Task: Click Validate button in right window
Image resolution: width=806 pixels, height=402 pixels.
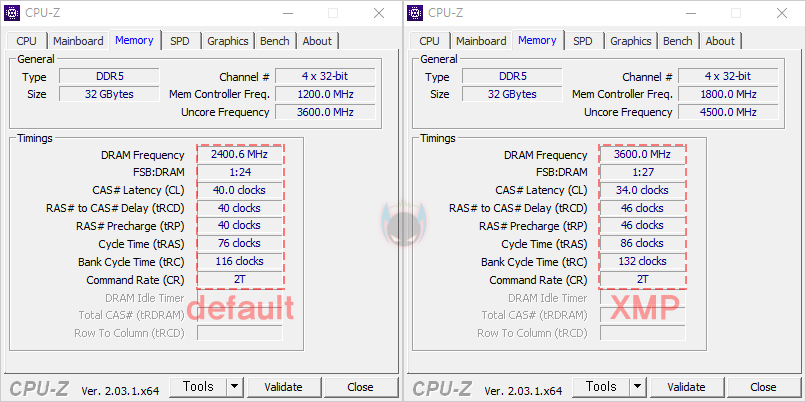Action: tap(686, 387)
